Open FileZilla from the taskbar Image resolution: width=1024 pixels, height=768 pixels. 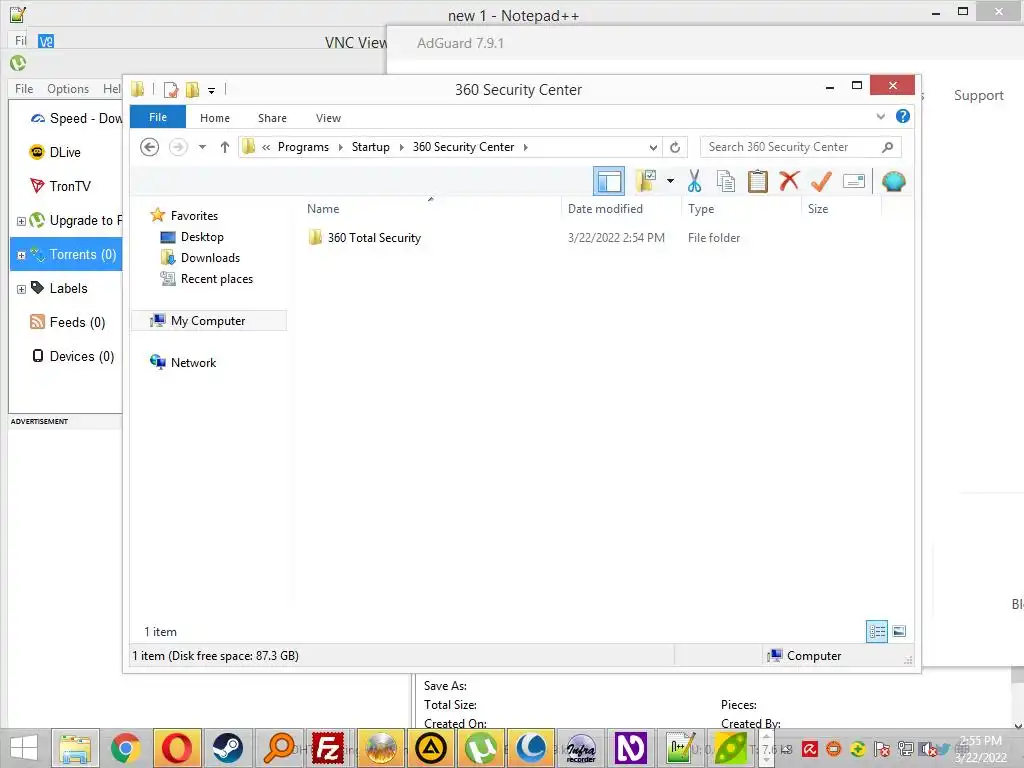pyautogui.click(x=328, y=748)
